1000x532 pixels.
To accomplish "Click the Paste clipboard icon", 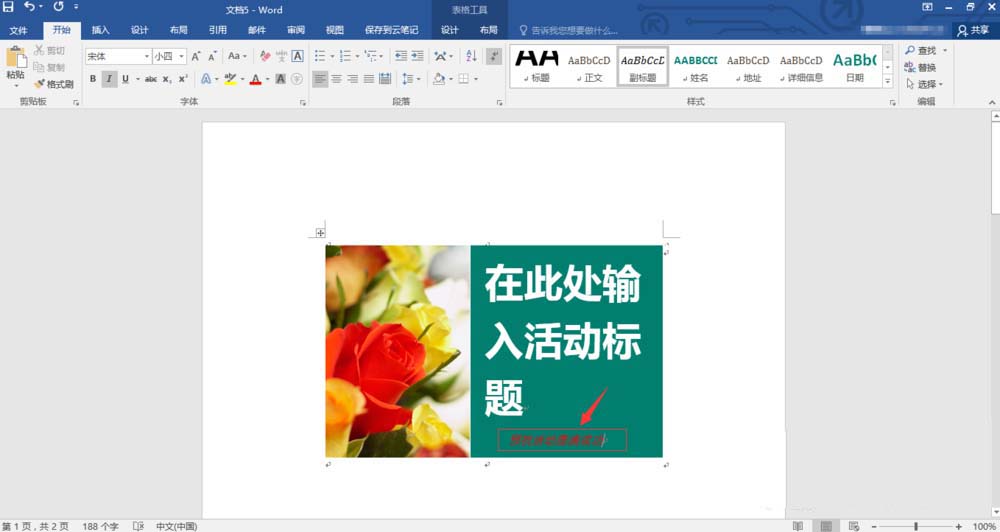I will (15, 60).
